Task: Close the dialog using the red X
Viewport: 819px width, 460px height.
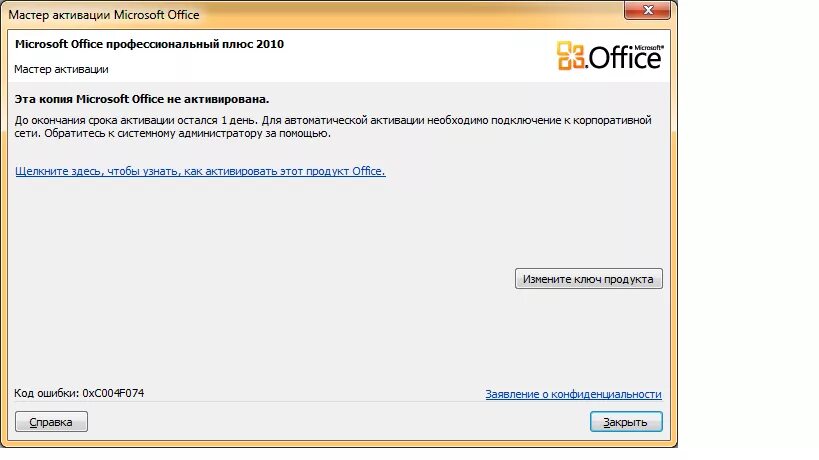Action: pos(647,10)
